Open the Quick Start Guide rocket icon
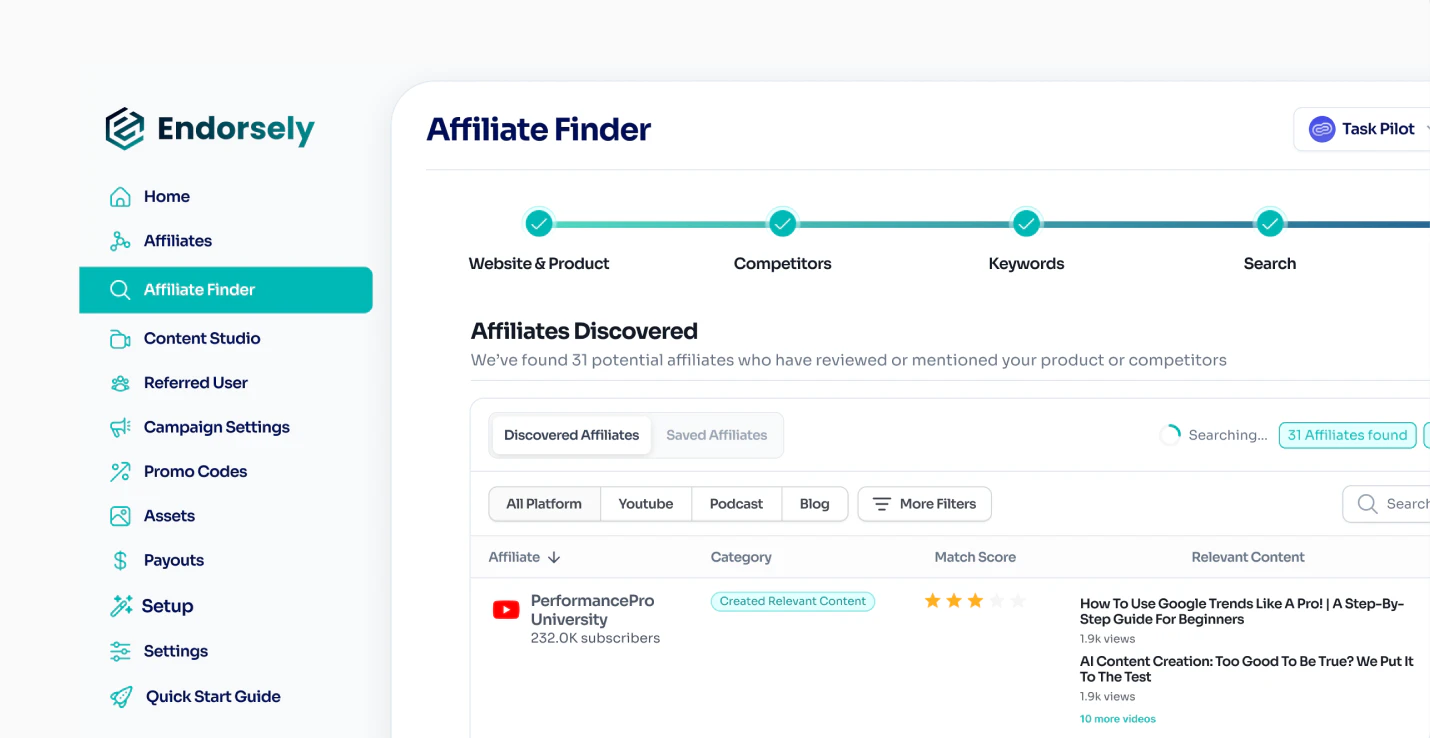This screenshot has height=738, width=1430. pos(119,696)
